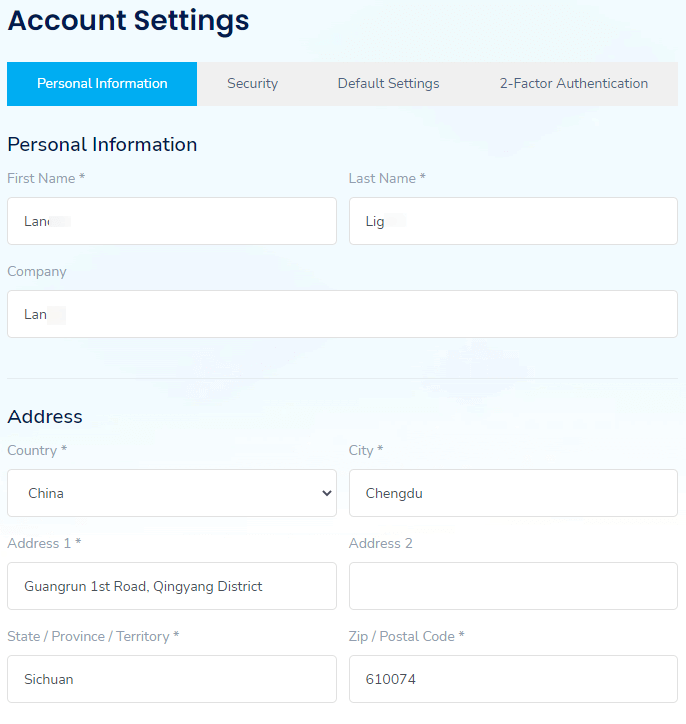This screenshot has height=724, width=686.
Task: Select the Zip code field showing 610074
Action: (513, 679)
